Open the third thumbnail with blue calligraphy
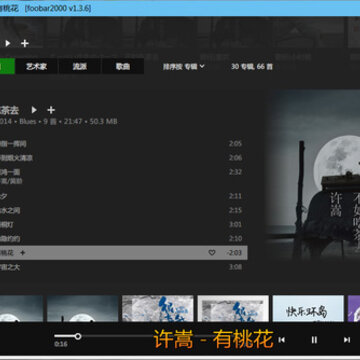 pyautogui.click(x=158, y=308)
